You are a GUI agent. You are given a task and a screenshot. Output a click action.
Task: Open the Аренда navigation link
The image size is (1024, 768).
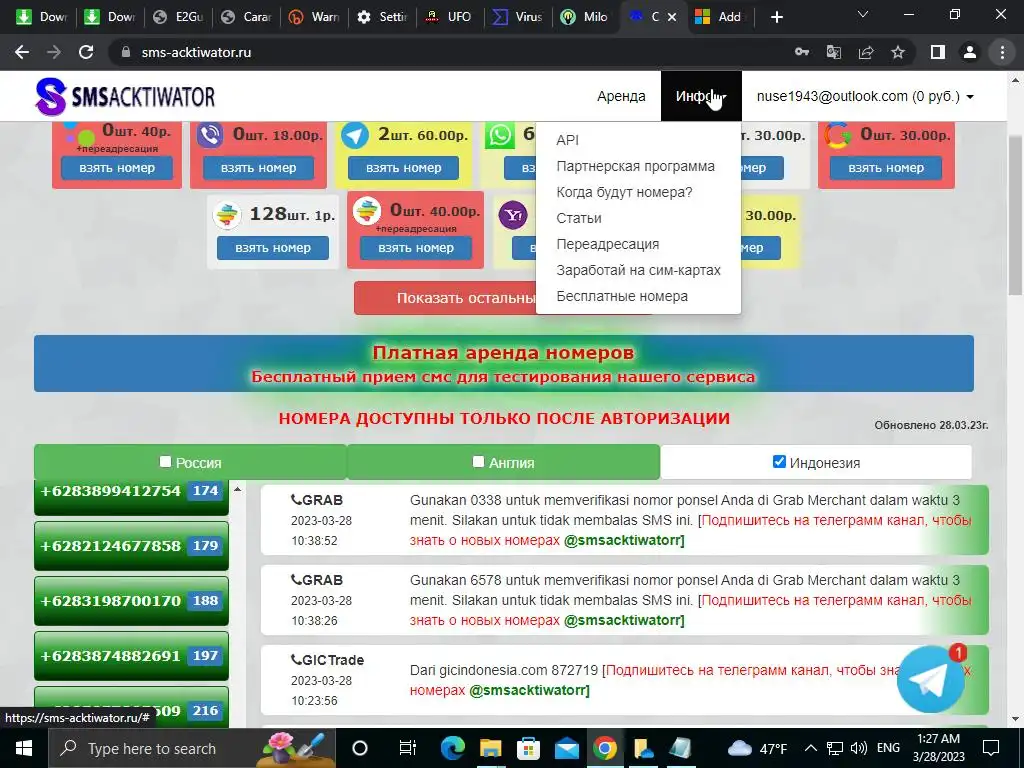(x=621, y=96)
